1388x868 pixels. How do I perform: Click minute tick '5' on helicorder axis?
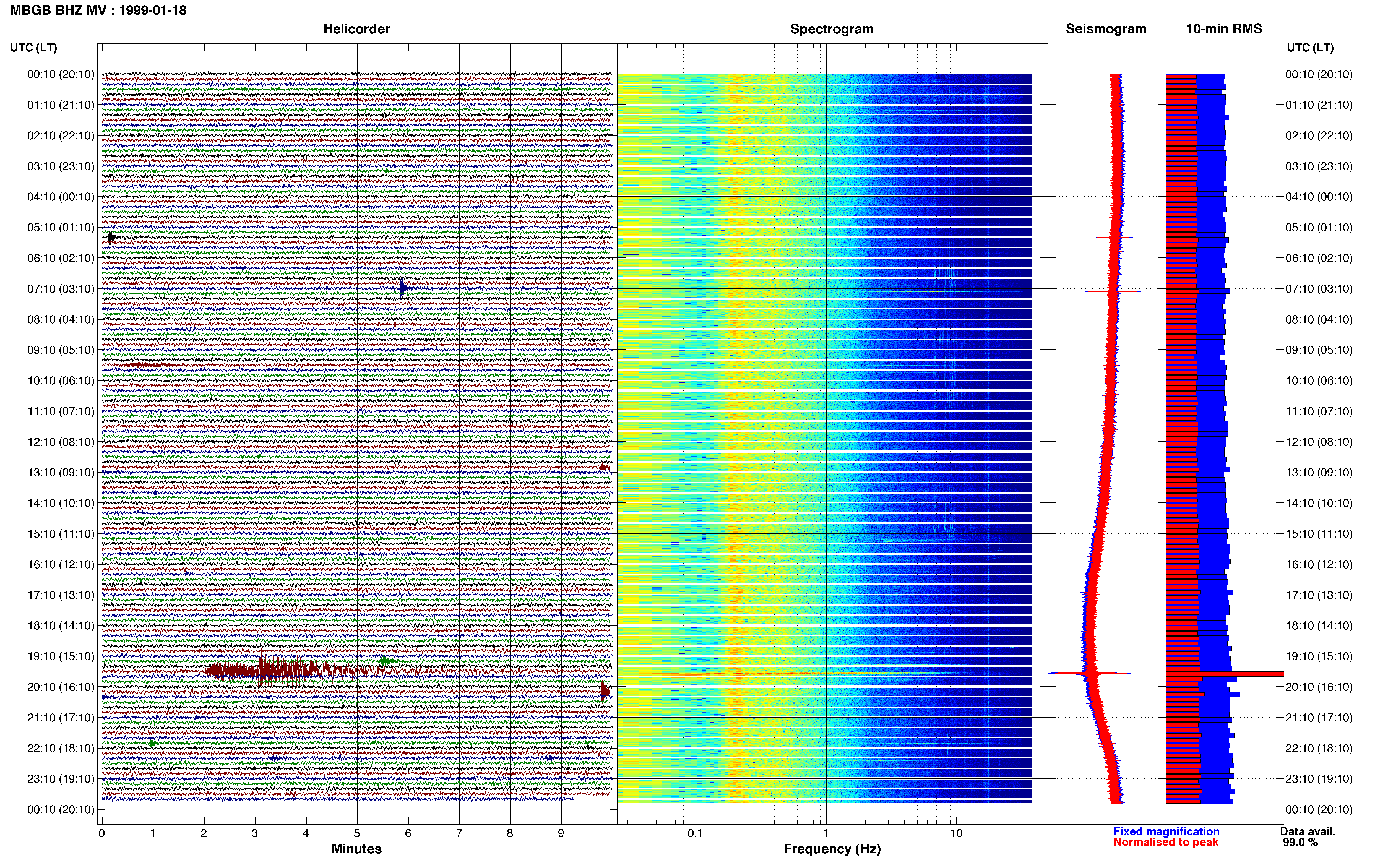pos(357,833)
